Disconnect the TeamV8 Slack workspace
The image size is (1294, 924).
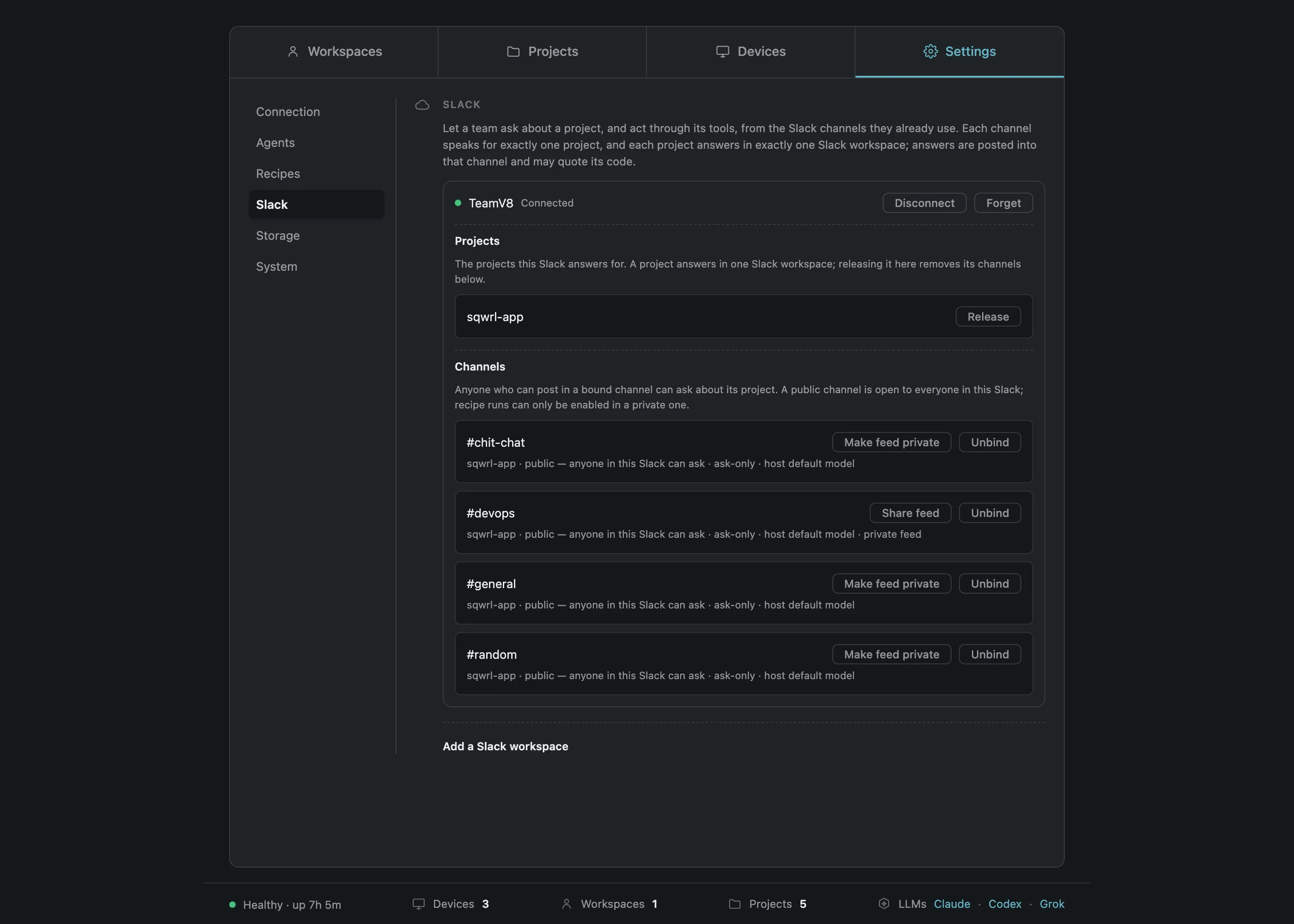point(924,203)
